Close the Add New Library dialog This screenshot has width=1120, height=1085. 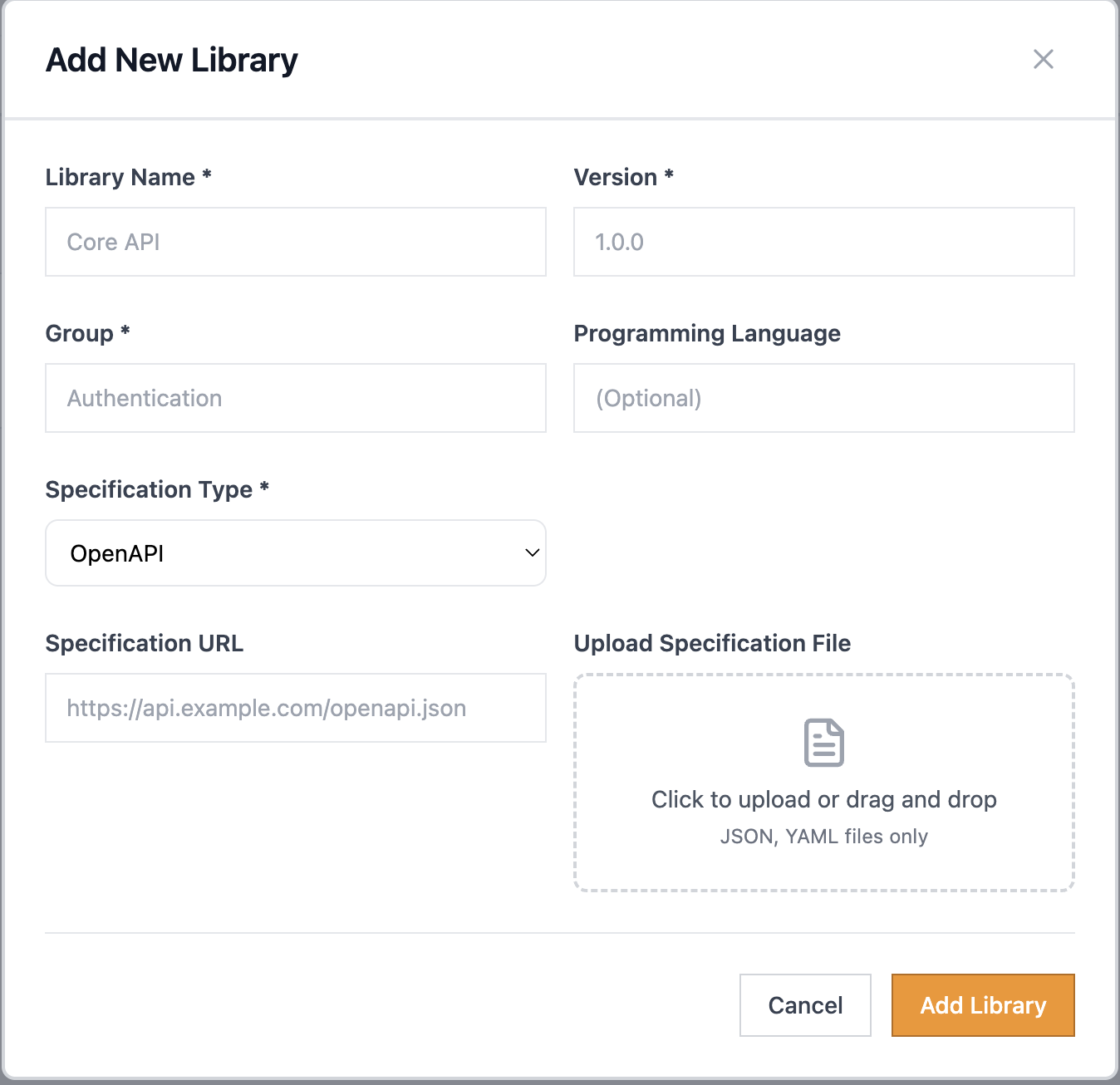click(1043, 59)
